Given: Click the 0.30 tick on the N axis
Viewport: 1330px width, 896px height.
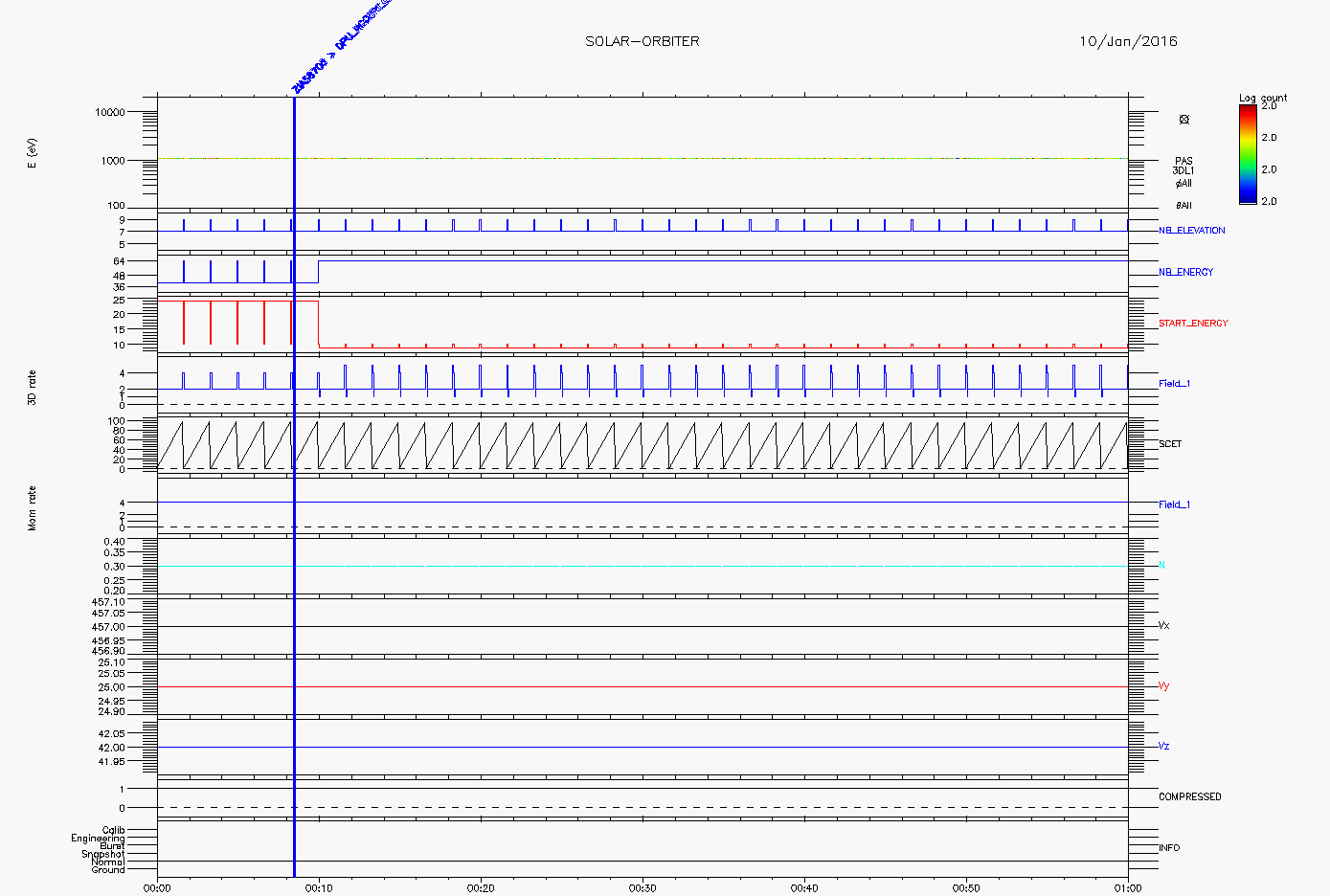Looking at the screenshot, I should coord(114,567).
